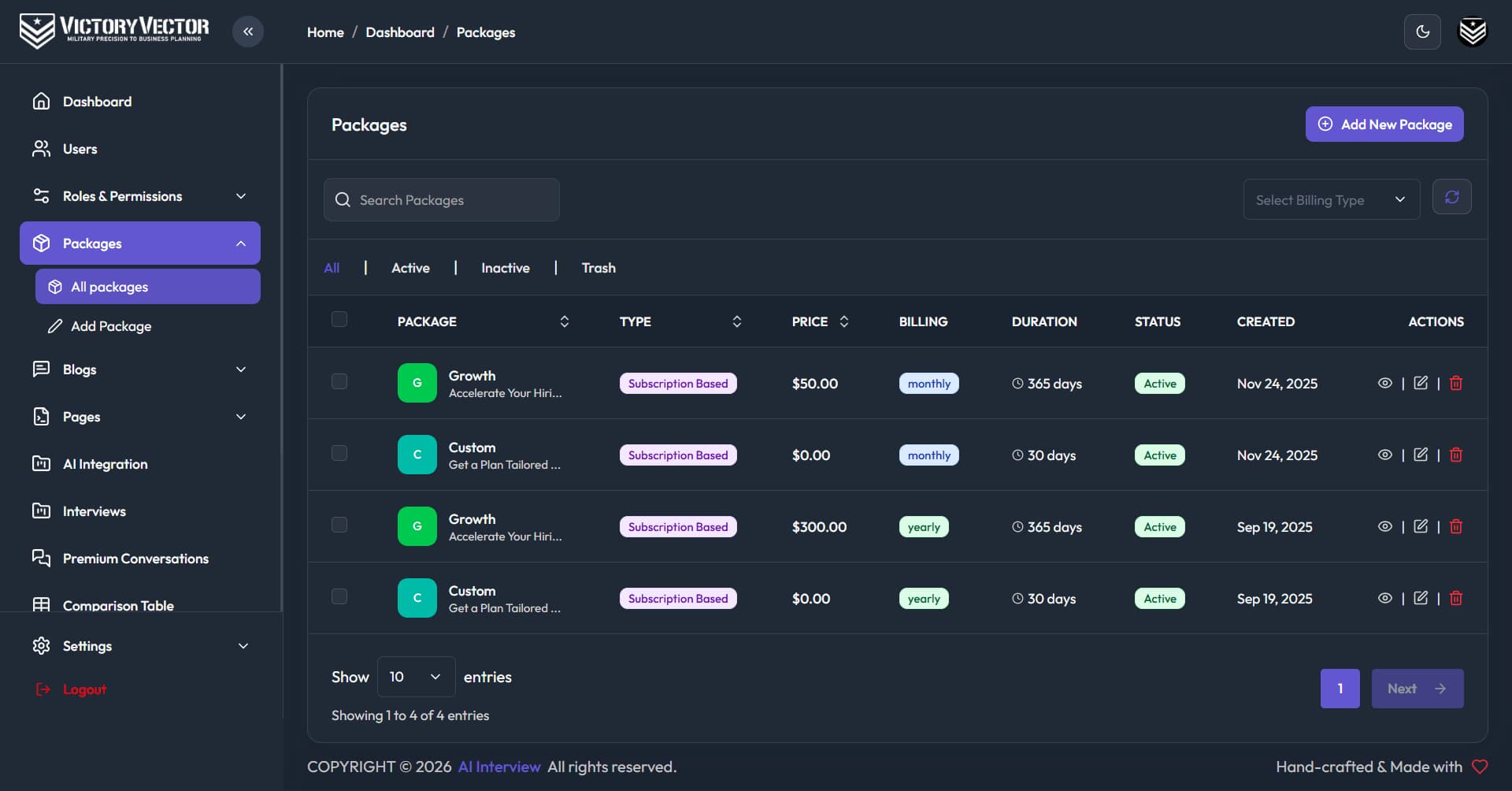The height and width of the screenshot is (791, 1512).
Task: Check the select-all header checkbox
Action: (339, 319)
